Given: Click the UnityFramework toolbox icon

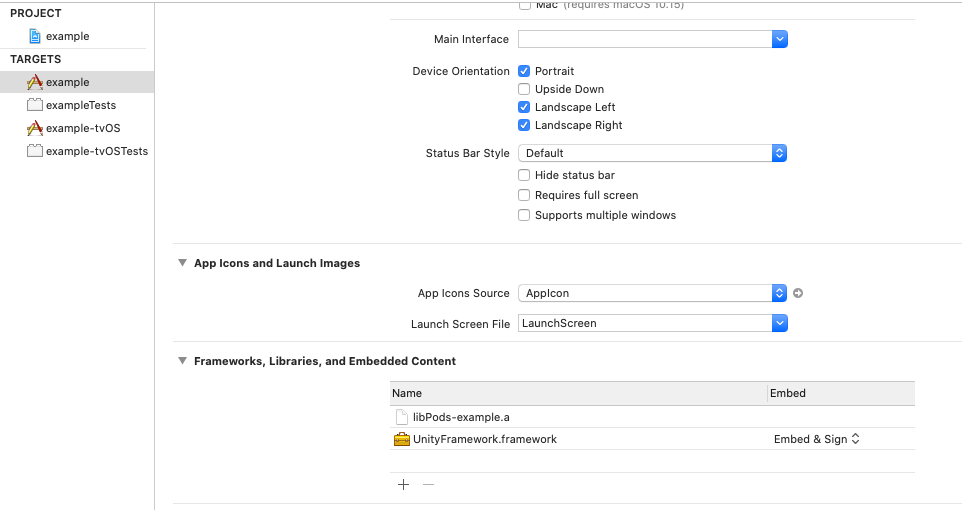Looking at the screenshot, I should (402, 439).
